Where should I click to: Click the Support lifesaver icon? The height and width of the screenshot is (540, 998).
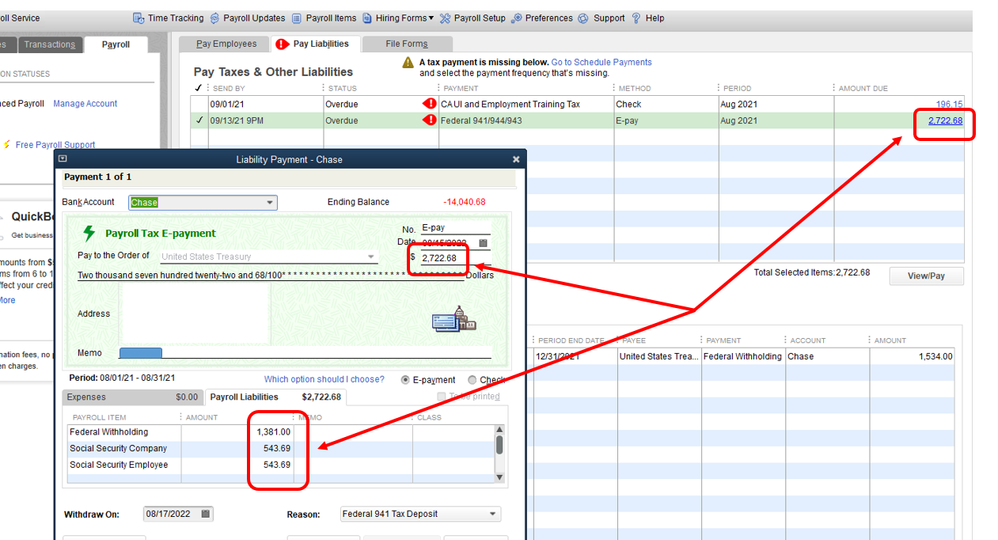pos(583,18)
